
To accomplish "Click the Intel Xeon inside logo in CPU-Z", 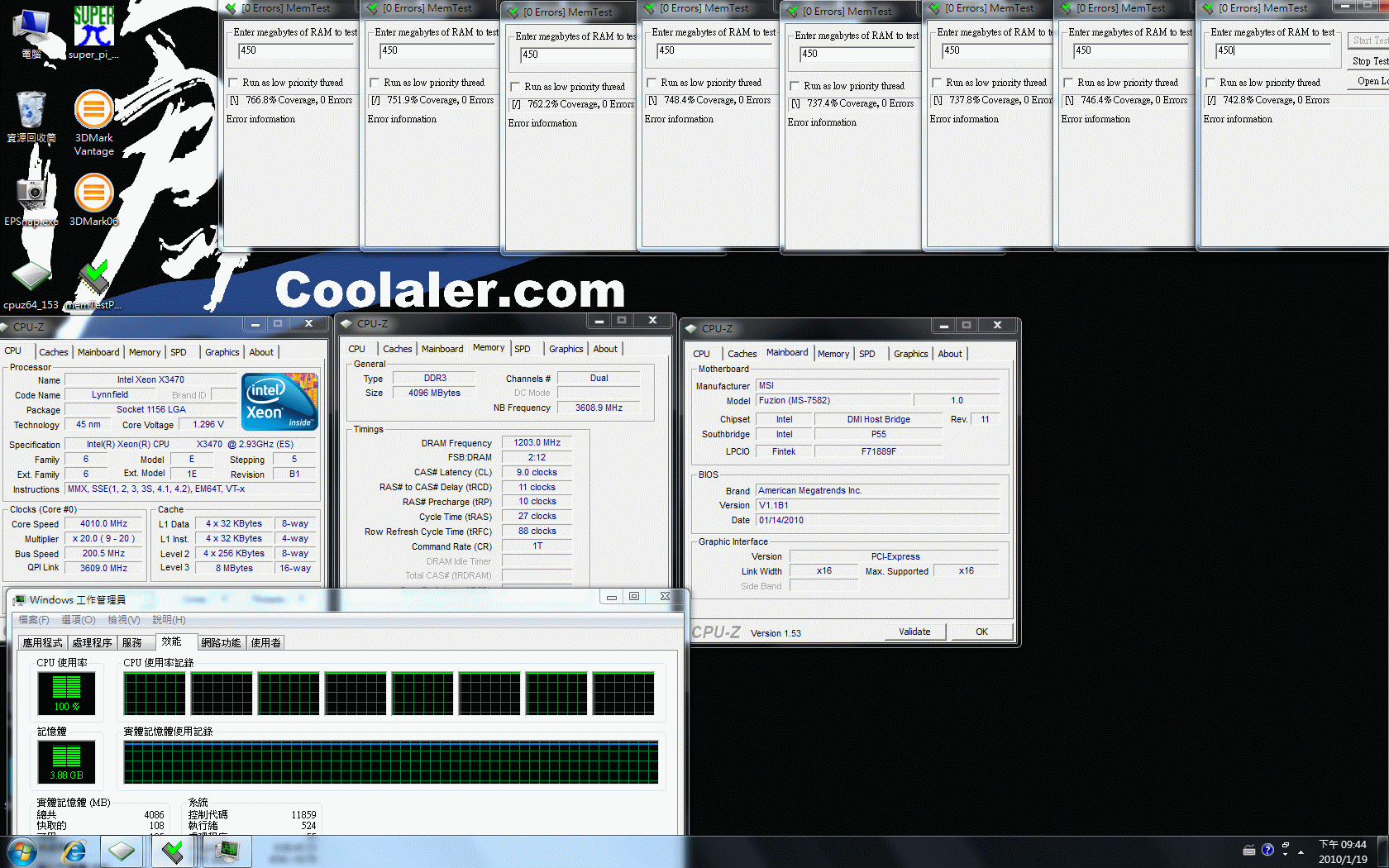I will (x=279, y=401).
